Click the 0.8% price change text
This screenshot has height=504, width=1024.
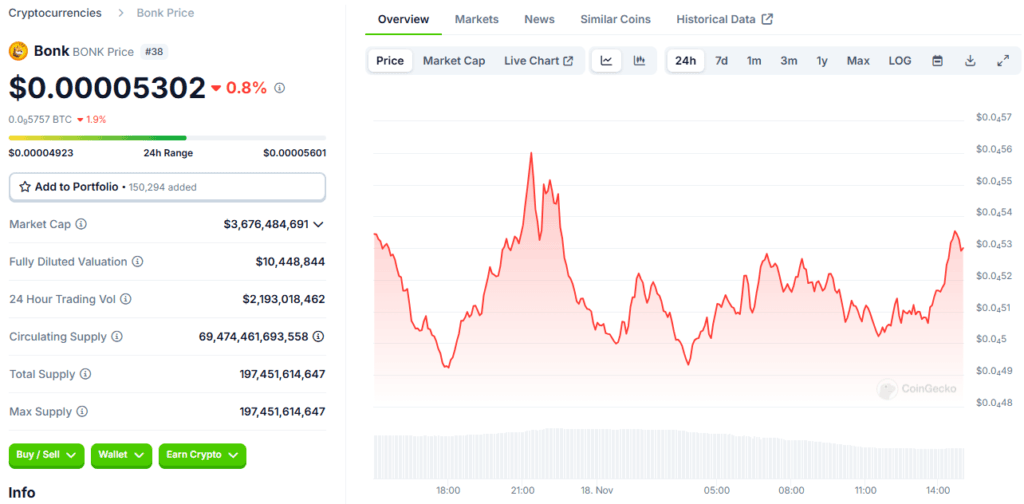click(246, 87)
